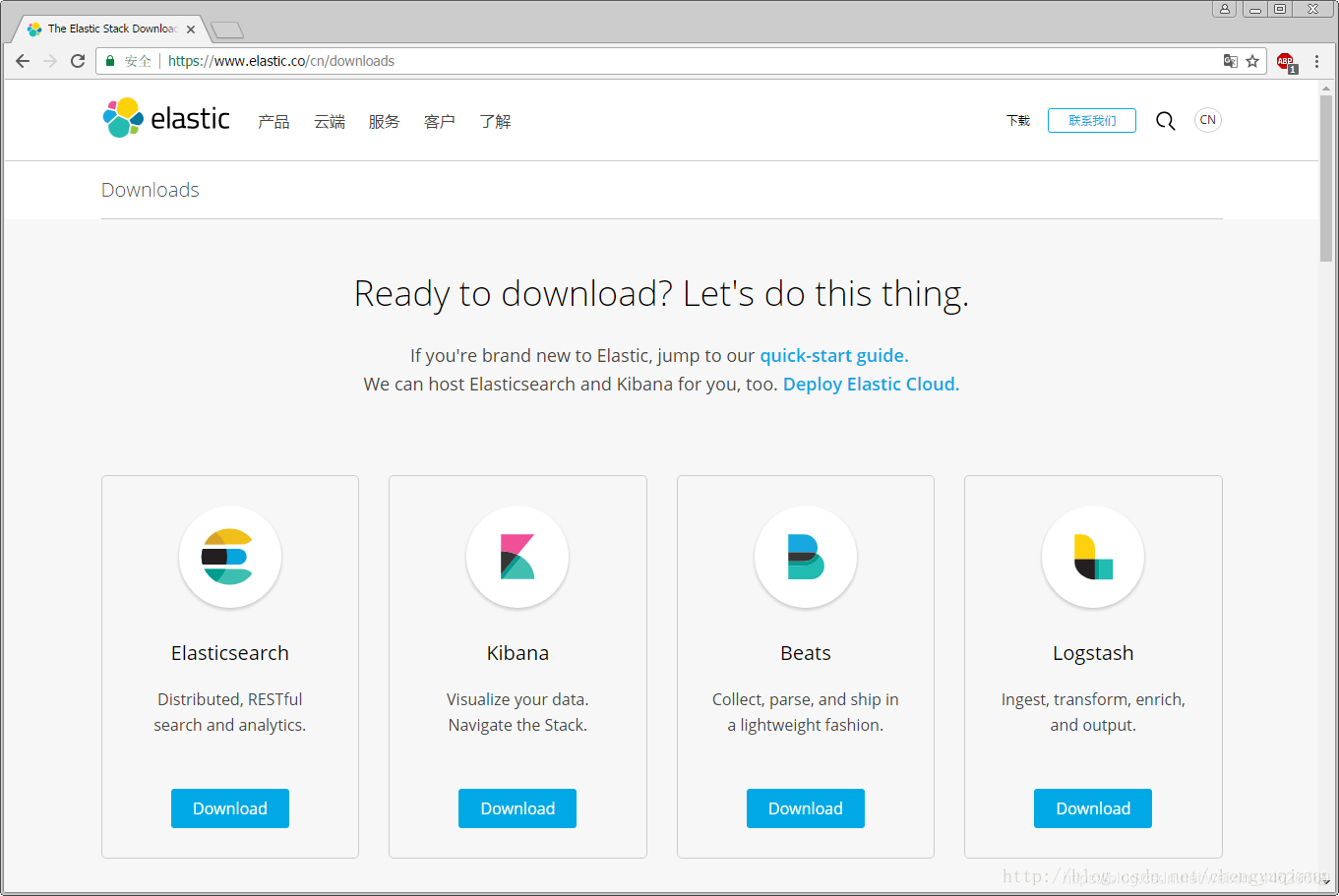This screenshot has width=1339, height=896.
Task: Reload the page with refresh icon
Action: coord(78,61)
